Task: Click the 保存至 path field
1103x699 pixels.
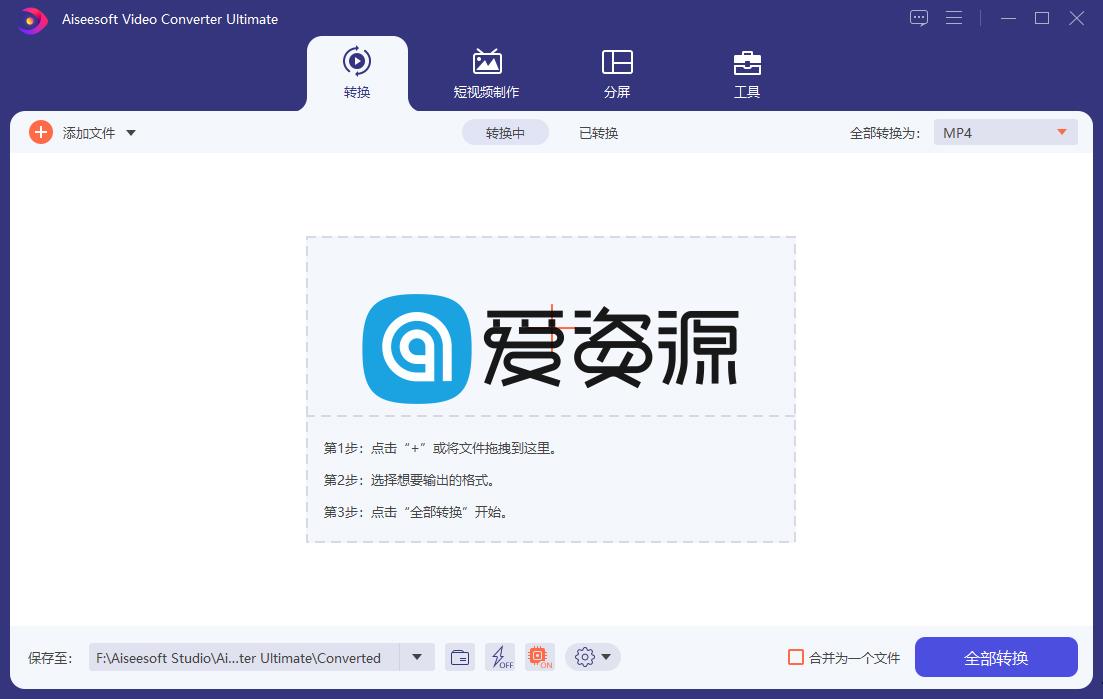Action: pyautogui.click(x=240, y=657)
